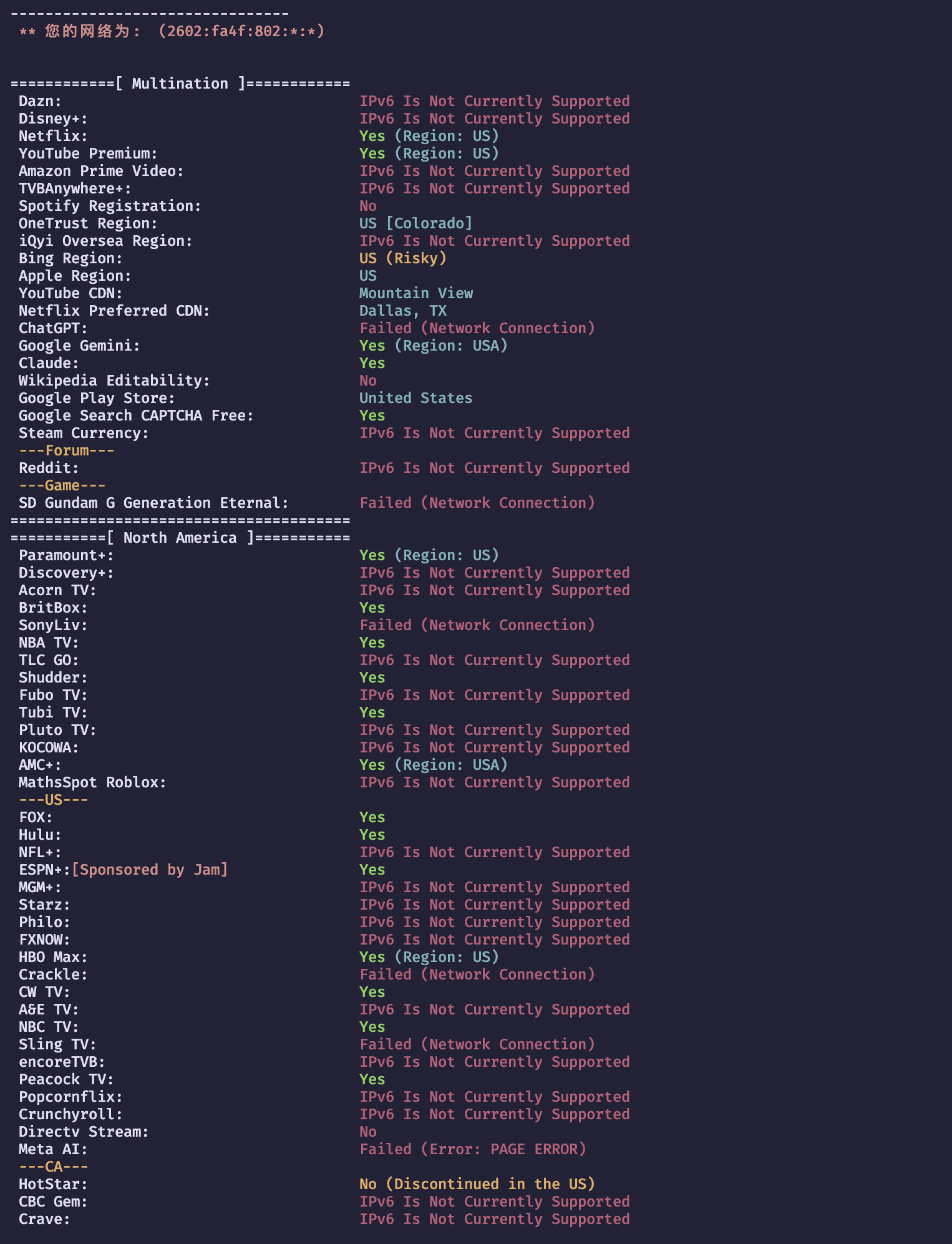Click HotStar No (Discontinued in the US)

(477, 1184)
